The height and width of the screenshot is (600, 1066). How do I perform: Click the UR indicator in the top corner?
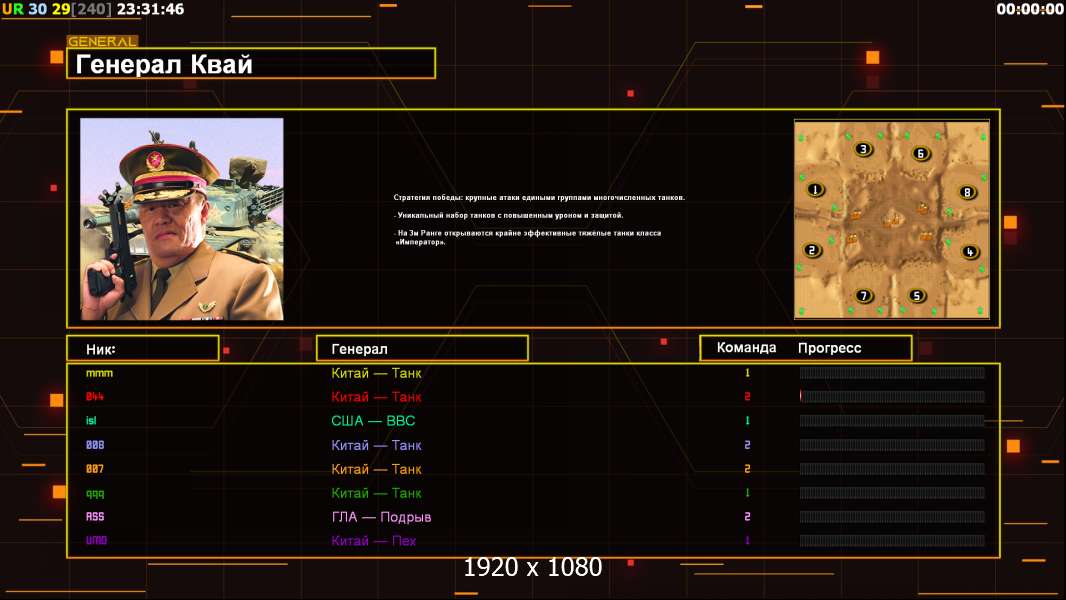[13, 9]
